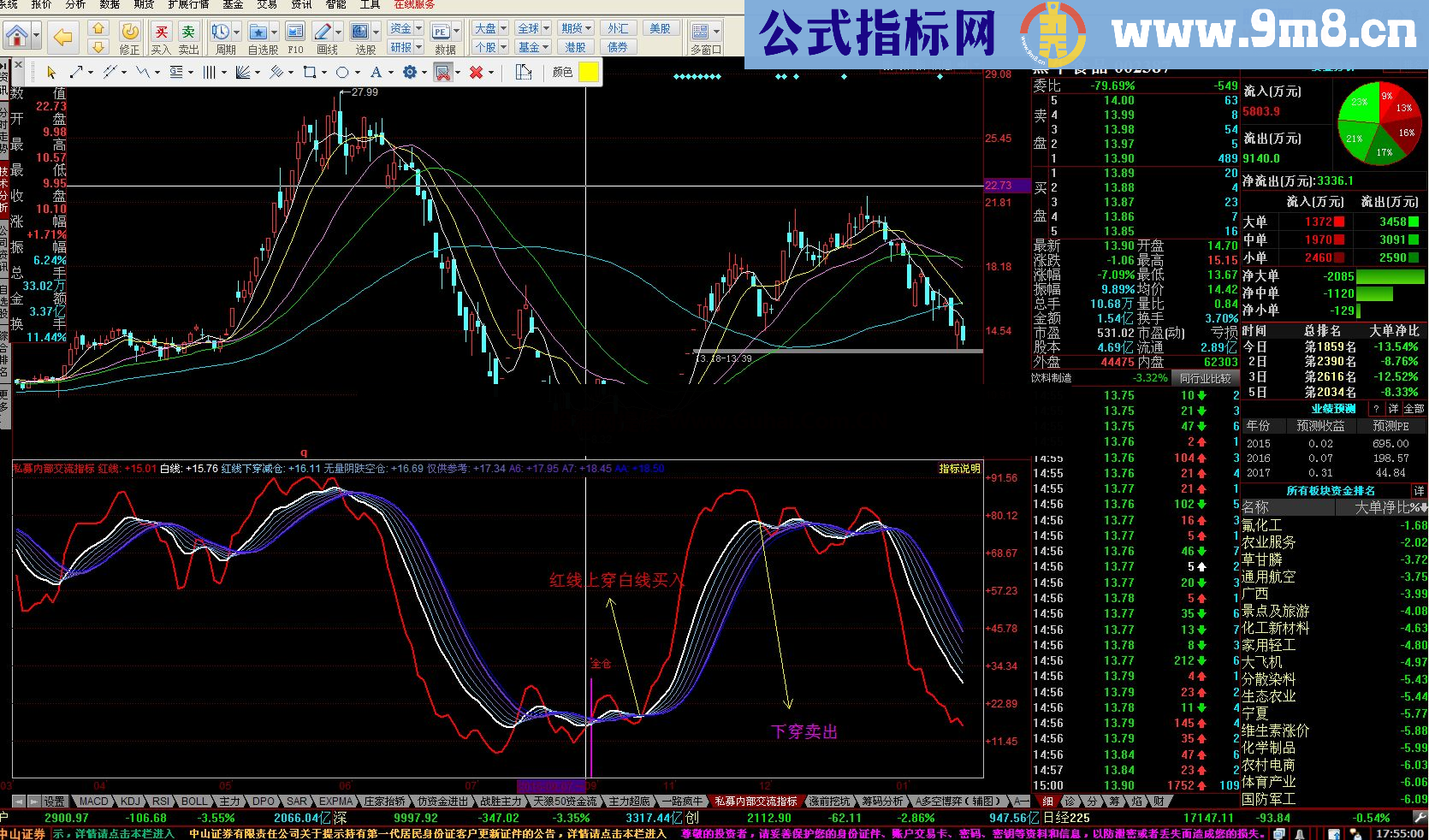Viewport: 1429px width, 840px height.
Task: Click the 同行业比较 button
Action: pos(1205,378)
